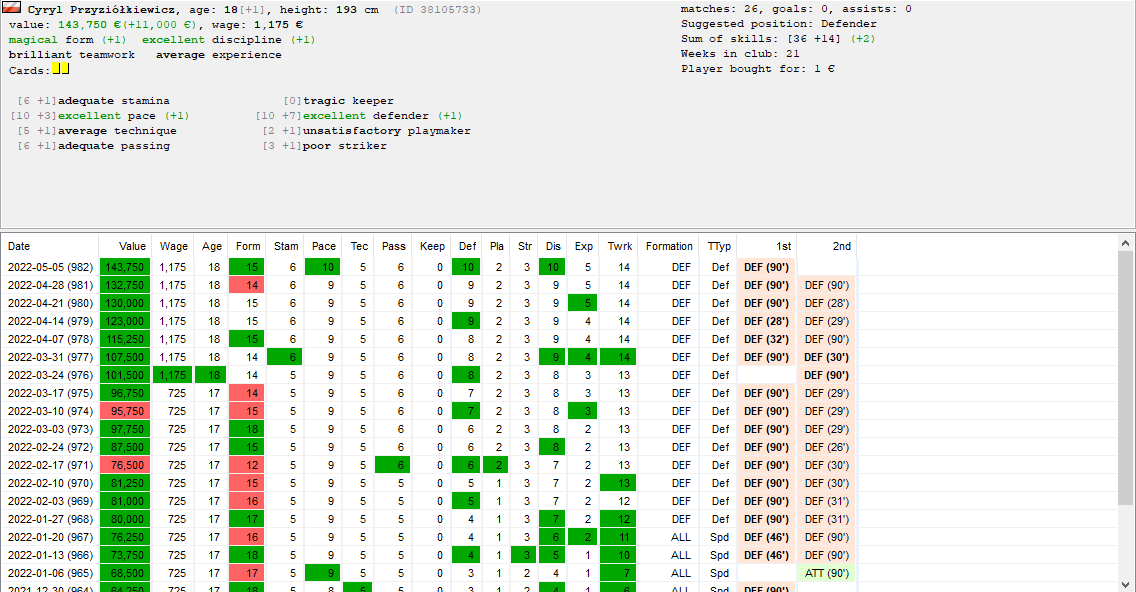Click the red Form 12 cell

click(246, 465)
